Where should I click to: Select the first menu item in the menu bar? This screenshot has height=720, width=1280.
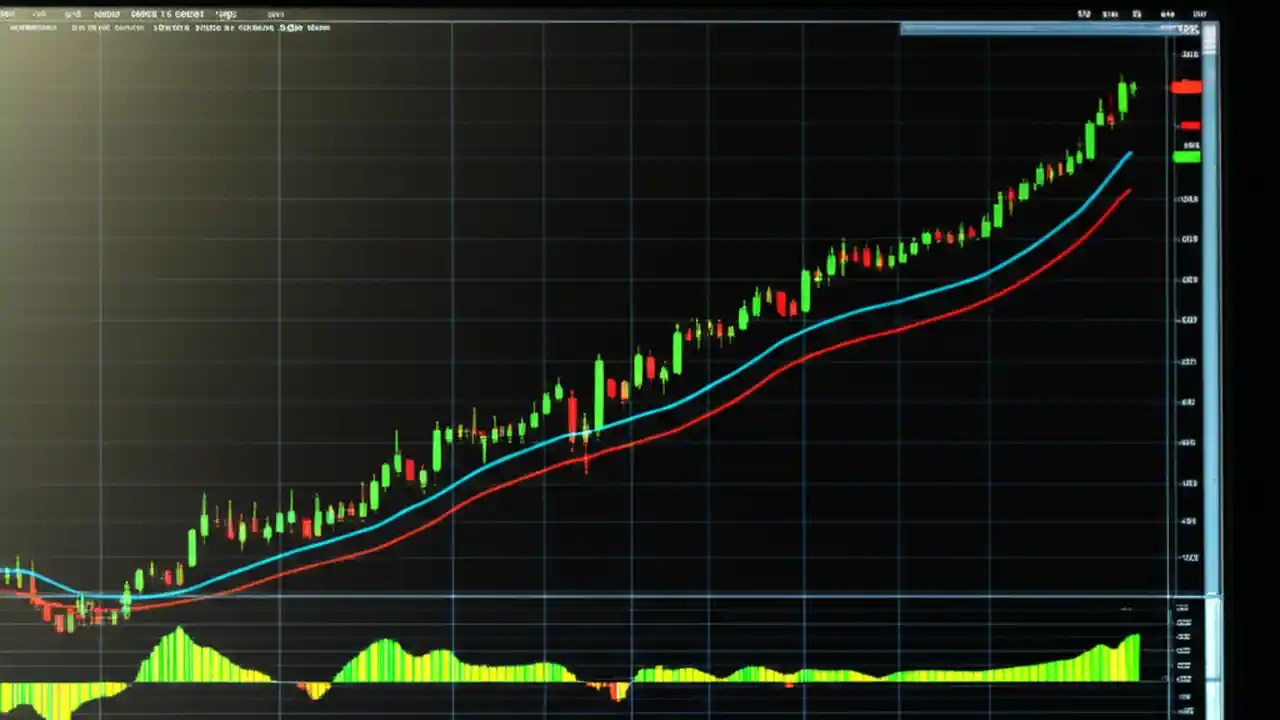(8, 14)
